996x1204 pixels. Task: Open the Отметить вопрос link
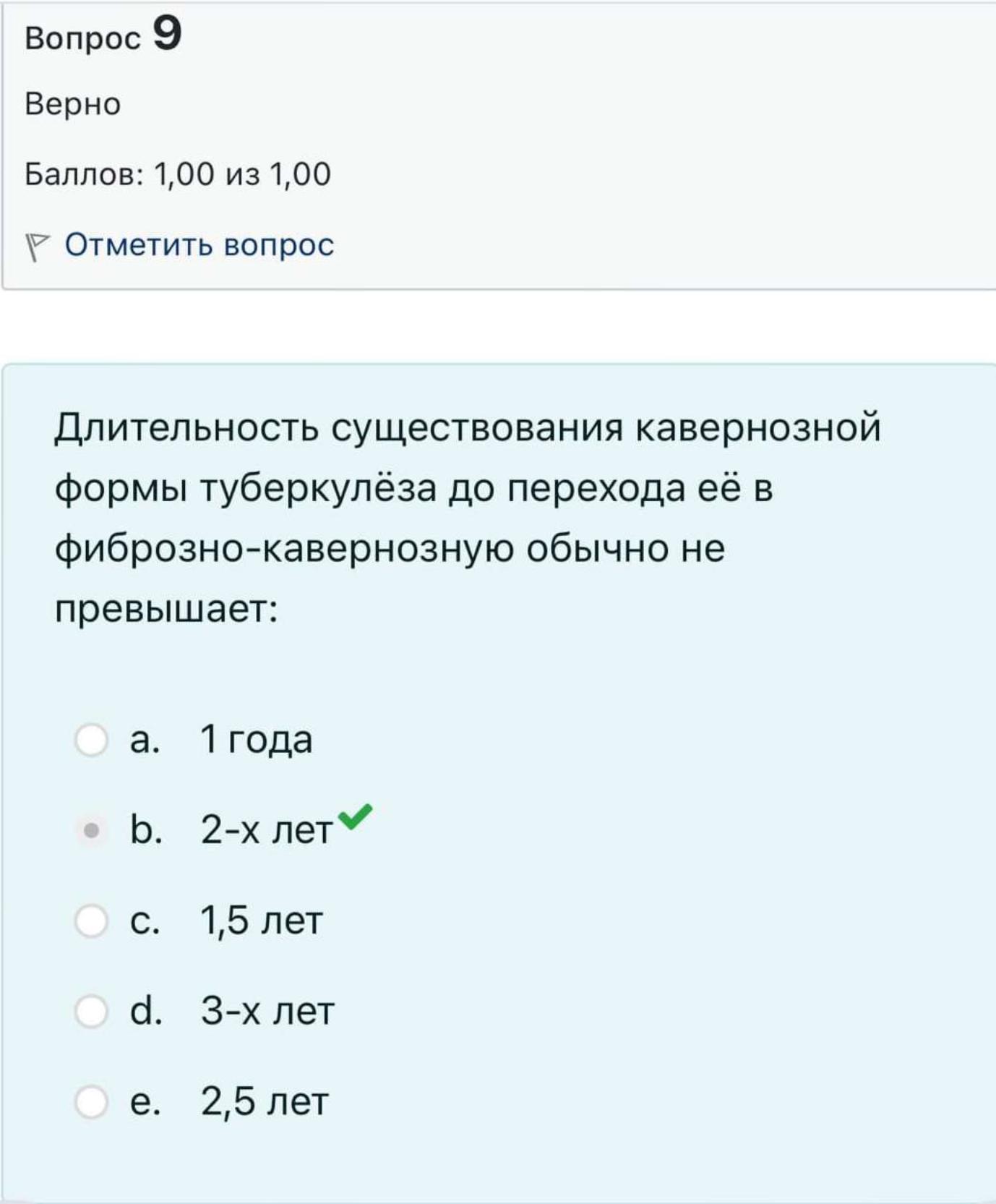199,245
